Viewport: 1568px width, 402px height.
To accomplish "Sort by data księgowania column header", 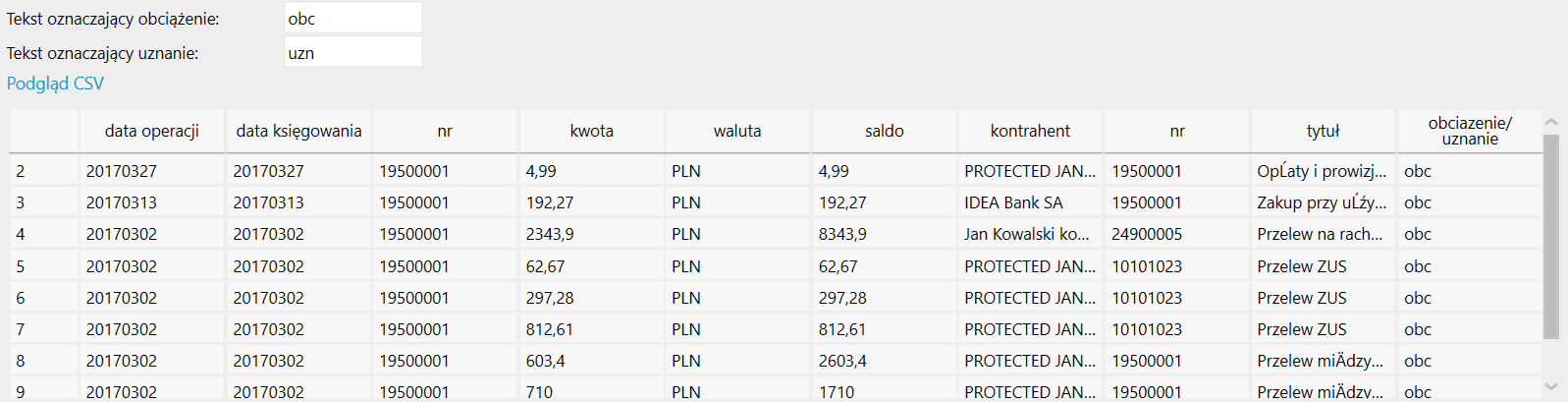I will coord(299,131).
